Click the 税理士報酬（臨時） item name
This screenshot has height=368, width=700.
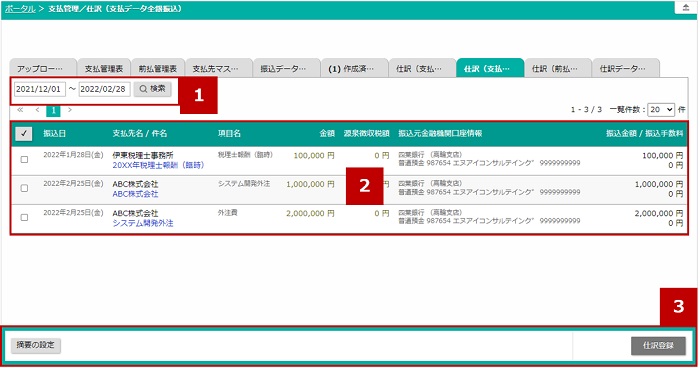tap(245, 155)
